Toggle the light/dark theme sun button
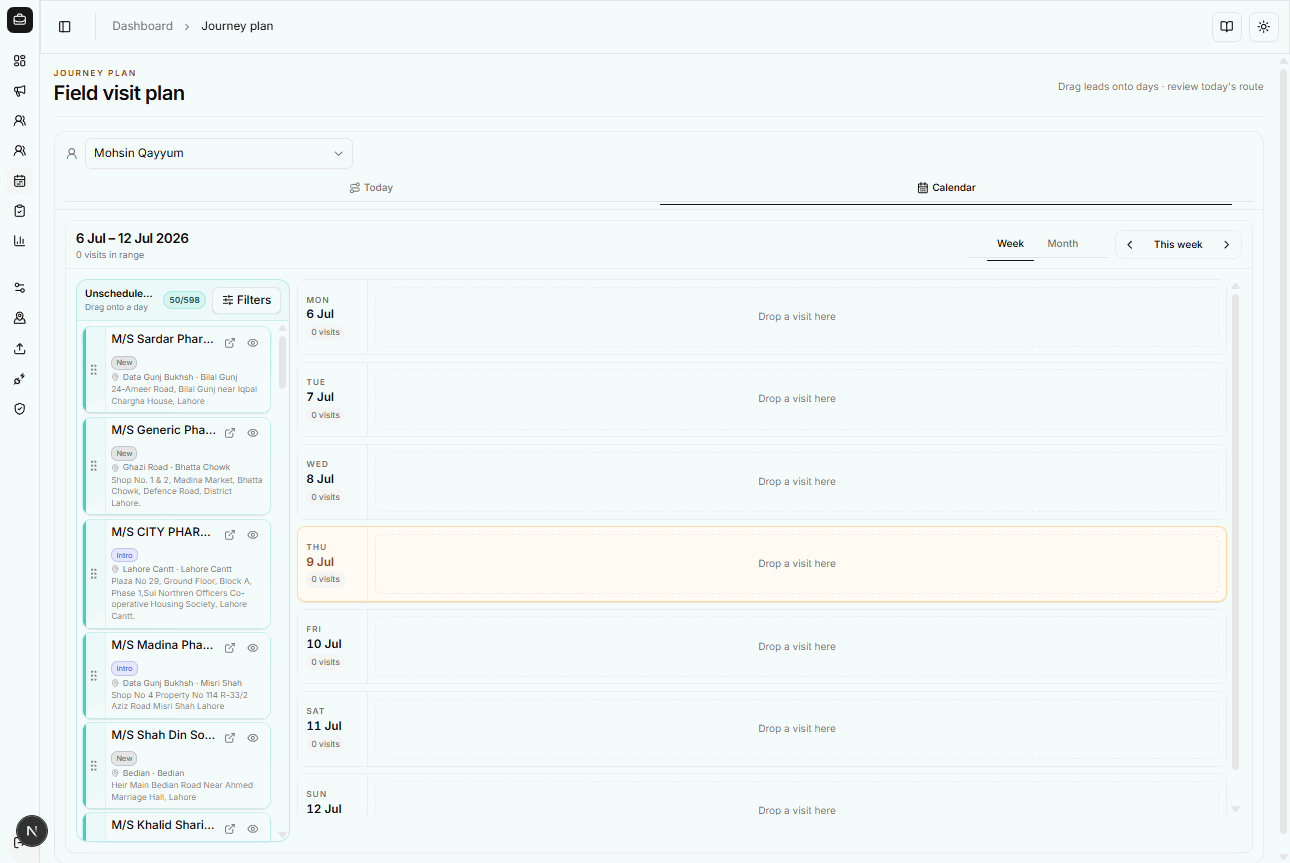This screenshot has height=863, width=1290. 1264,27
